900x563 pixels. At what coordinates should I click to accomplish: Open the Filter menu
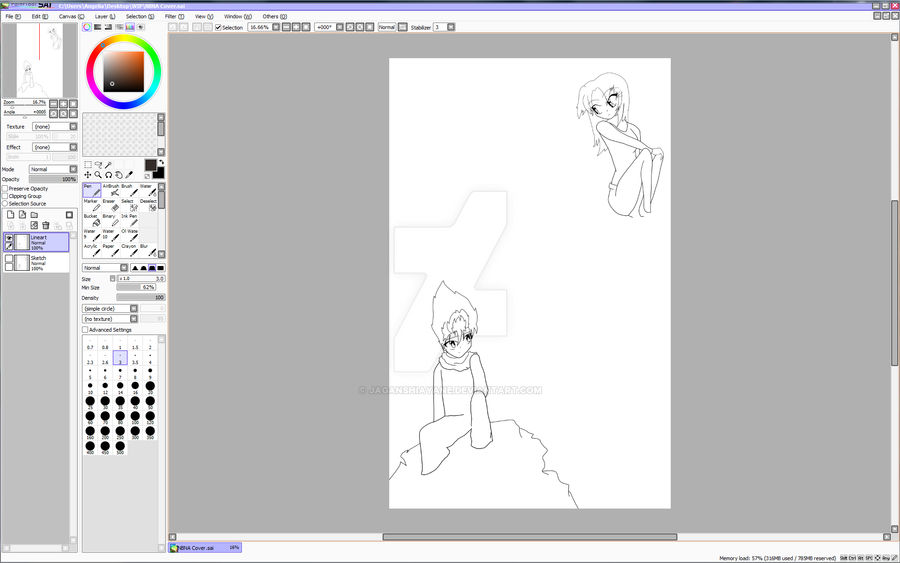pos(174,17)
